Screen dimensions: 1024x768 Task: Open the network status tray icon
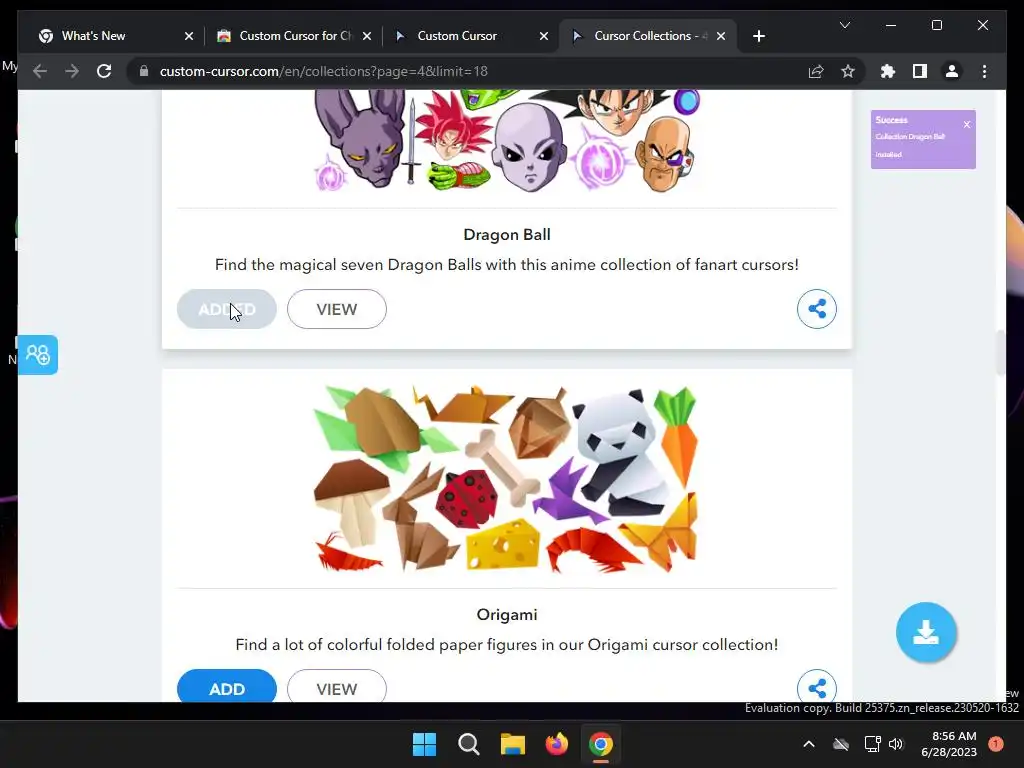coord(872,744)
